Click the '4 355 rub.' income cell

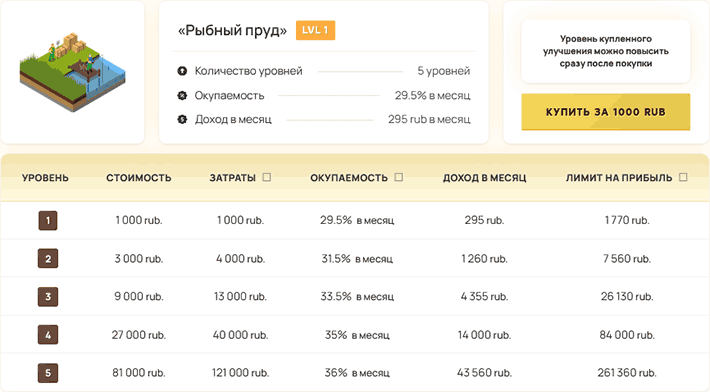click(x=484, y=297)
